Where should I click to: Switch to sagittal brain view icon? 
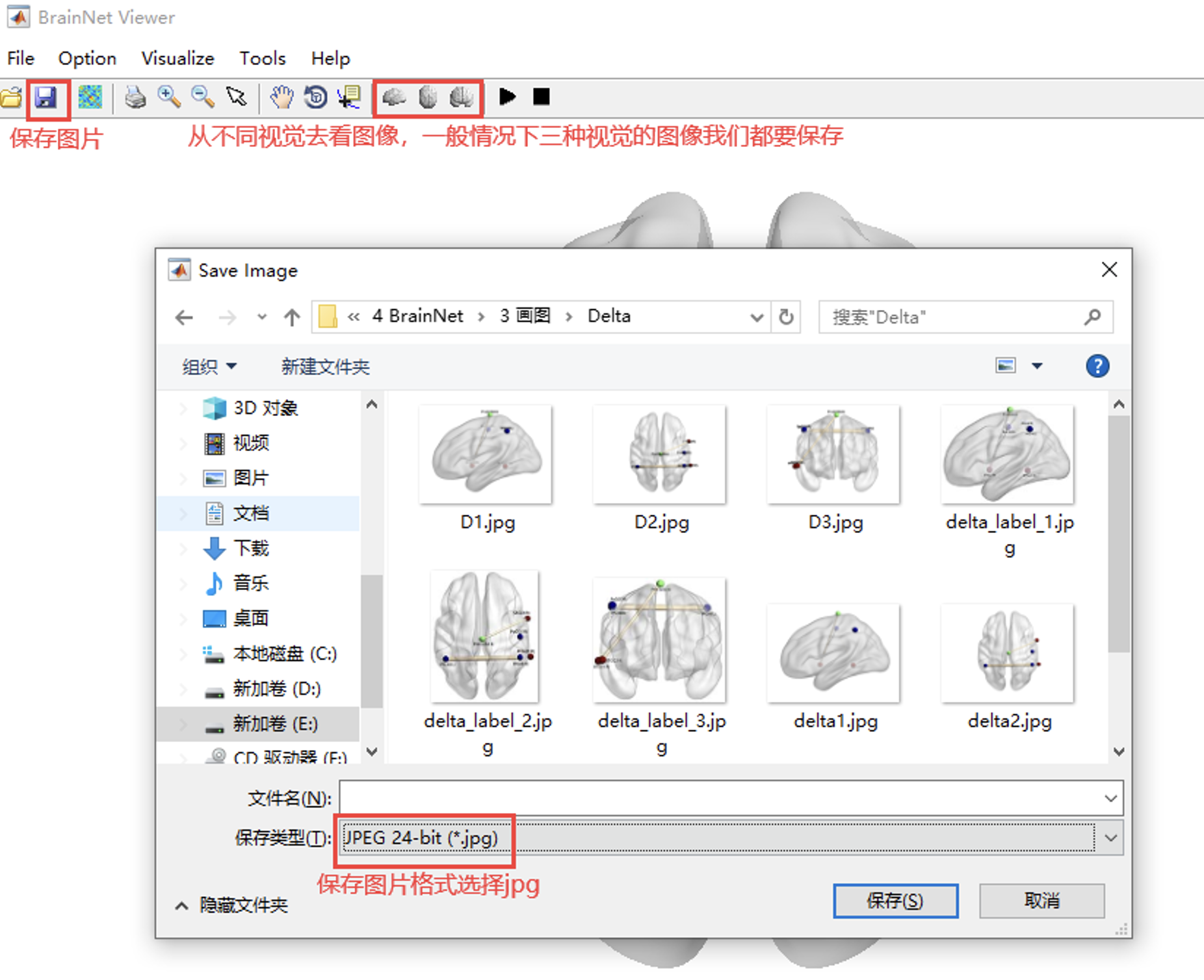tap(394, 97)
